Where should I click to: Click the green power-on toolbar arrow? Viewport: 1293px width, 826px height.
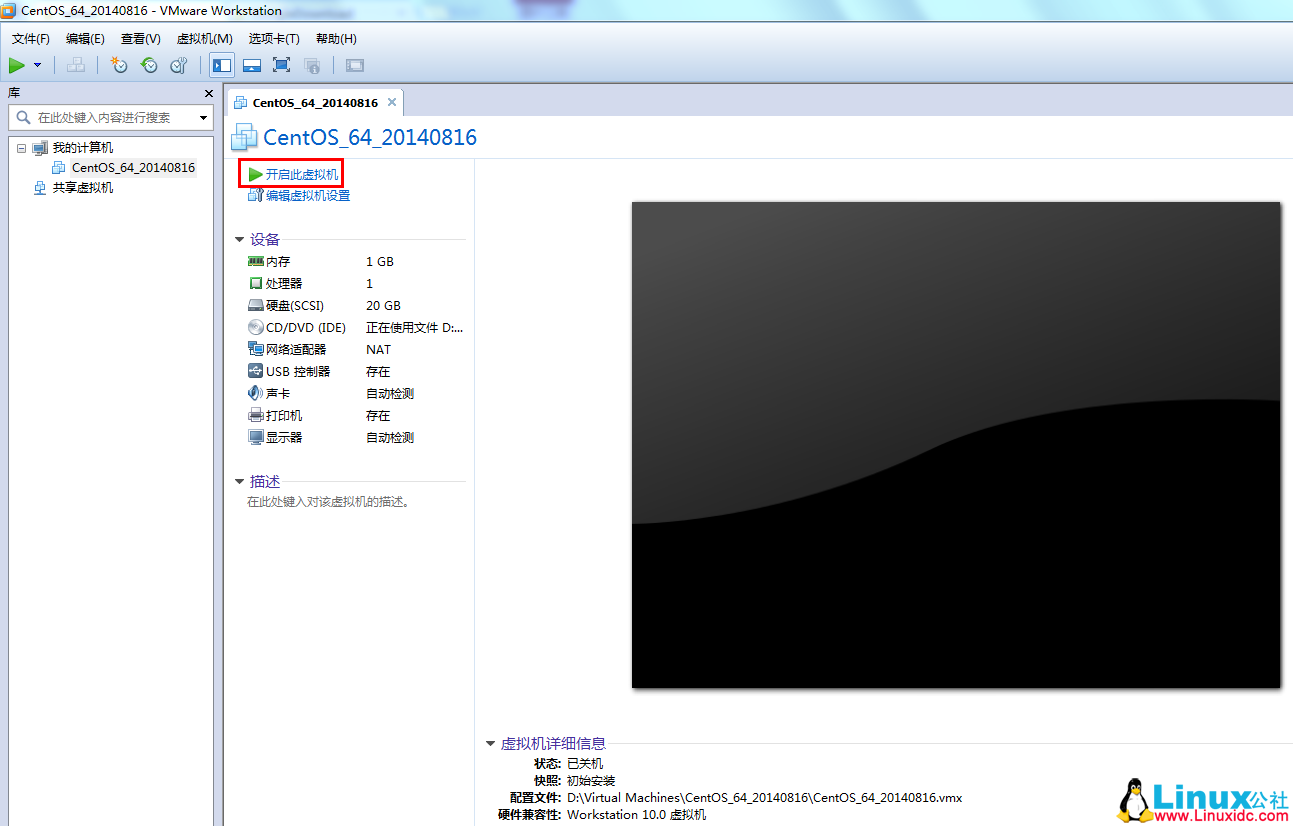[x=17, y=65]
